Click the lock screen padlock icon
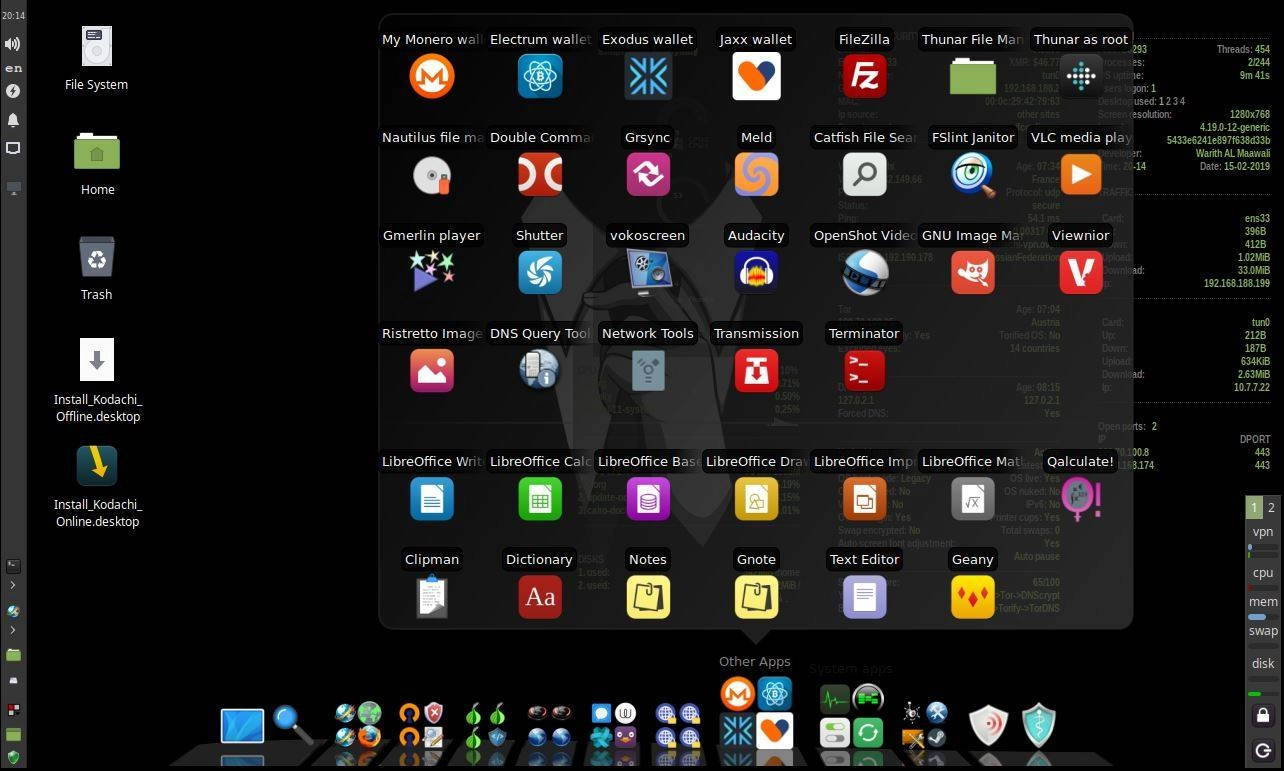 (x=1263, y=715)
